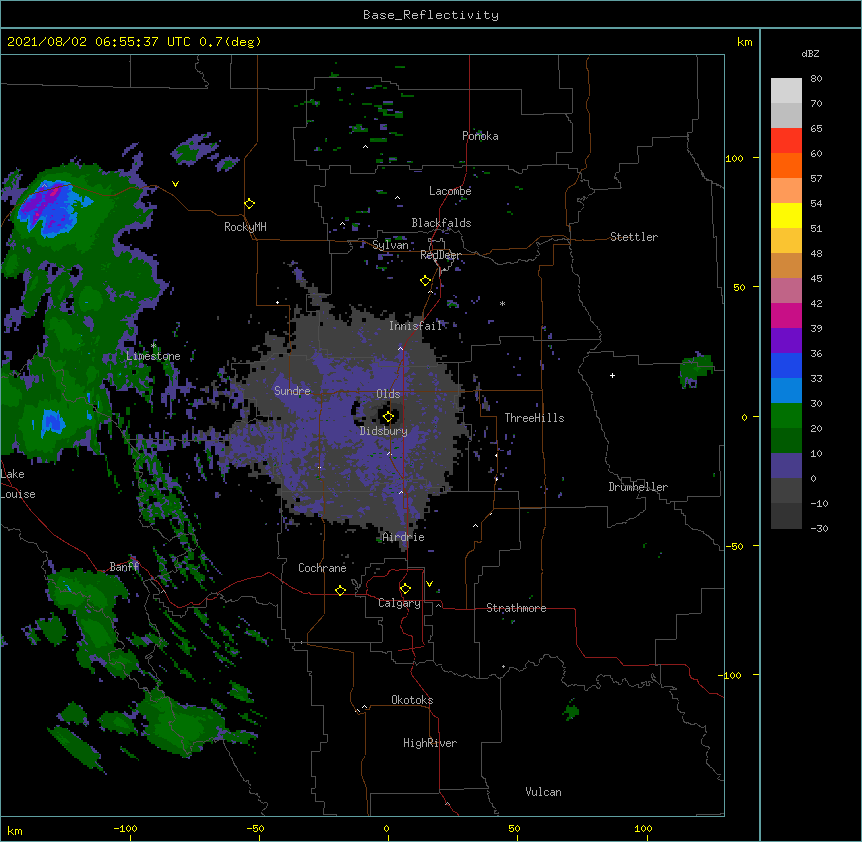Click the yellow marker above Calgary label
862x842 pixels.
click(x=405, y=589)
